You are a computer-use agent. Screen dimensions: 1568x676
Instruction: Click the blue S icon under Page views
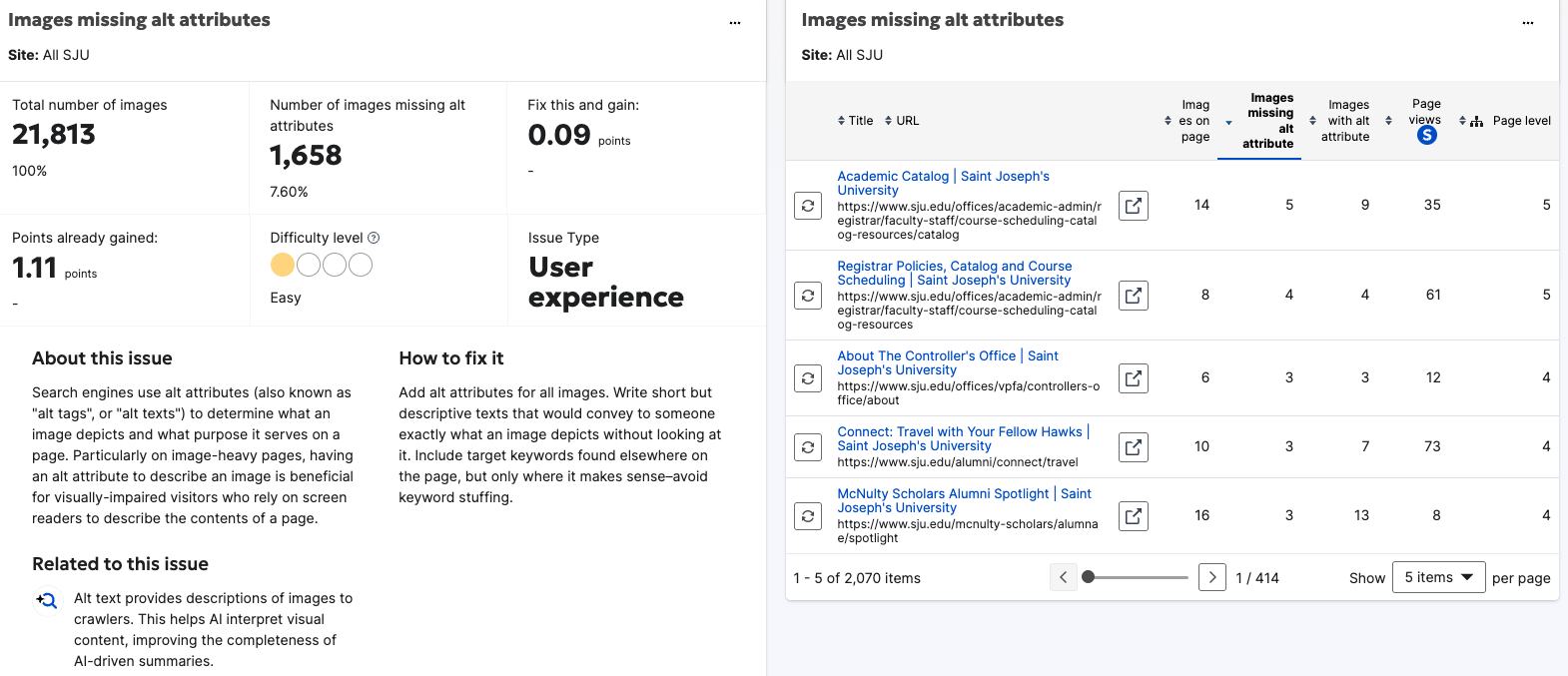(x=1427, y=135)
